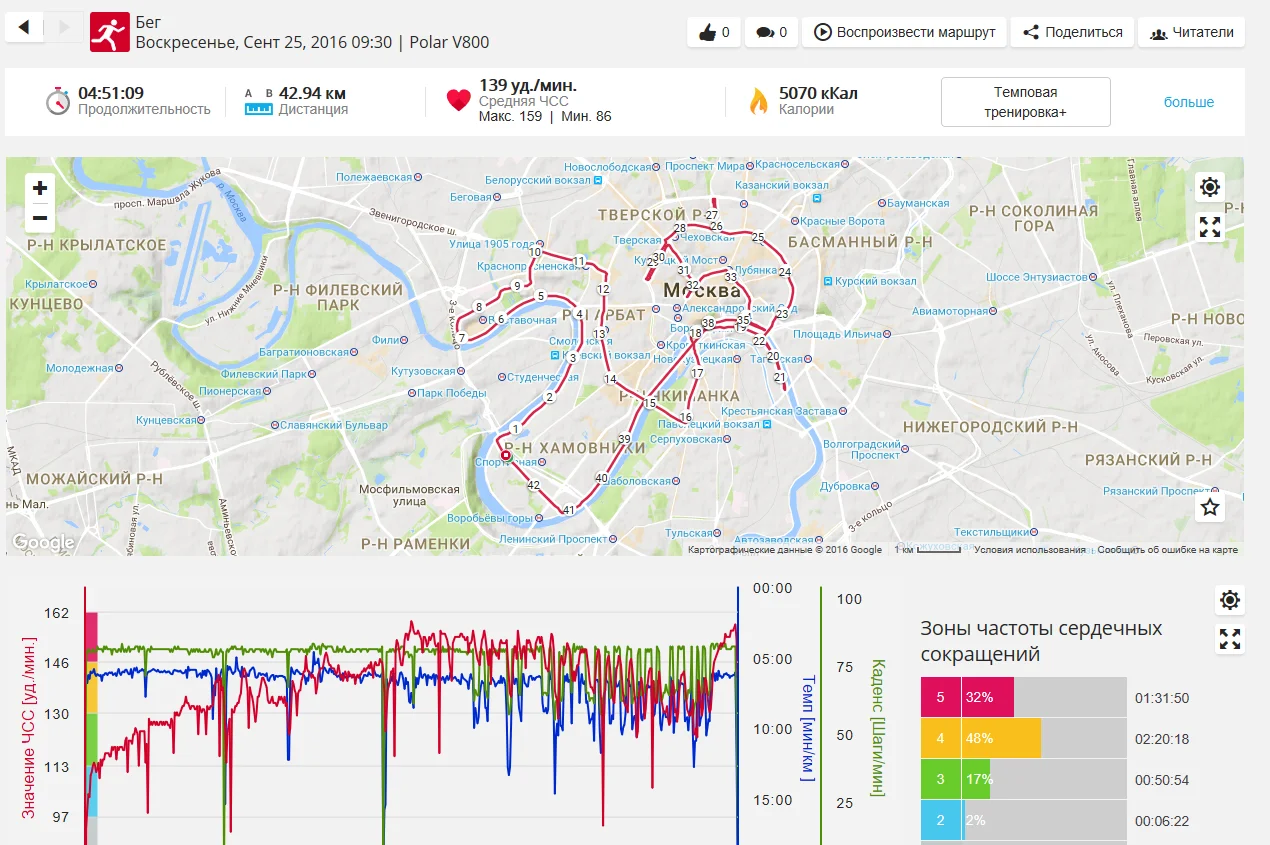The width and height of the screenshot is (1270, 845).
Task: Select heart rate zone 5 bar
Action: (x=1023, y=697)
